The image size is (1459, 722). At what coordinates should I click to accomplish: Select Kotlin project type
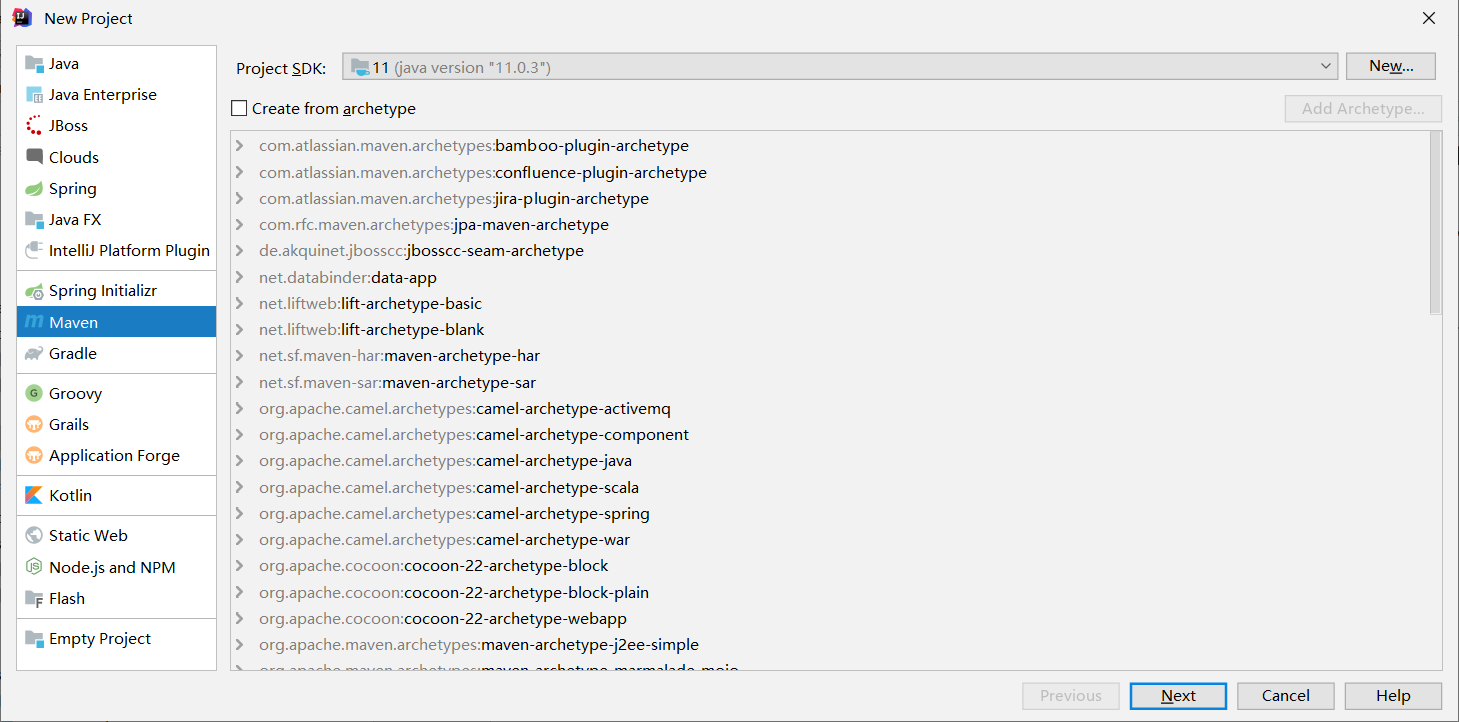coord(117,495)
